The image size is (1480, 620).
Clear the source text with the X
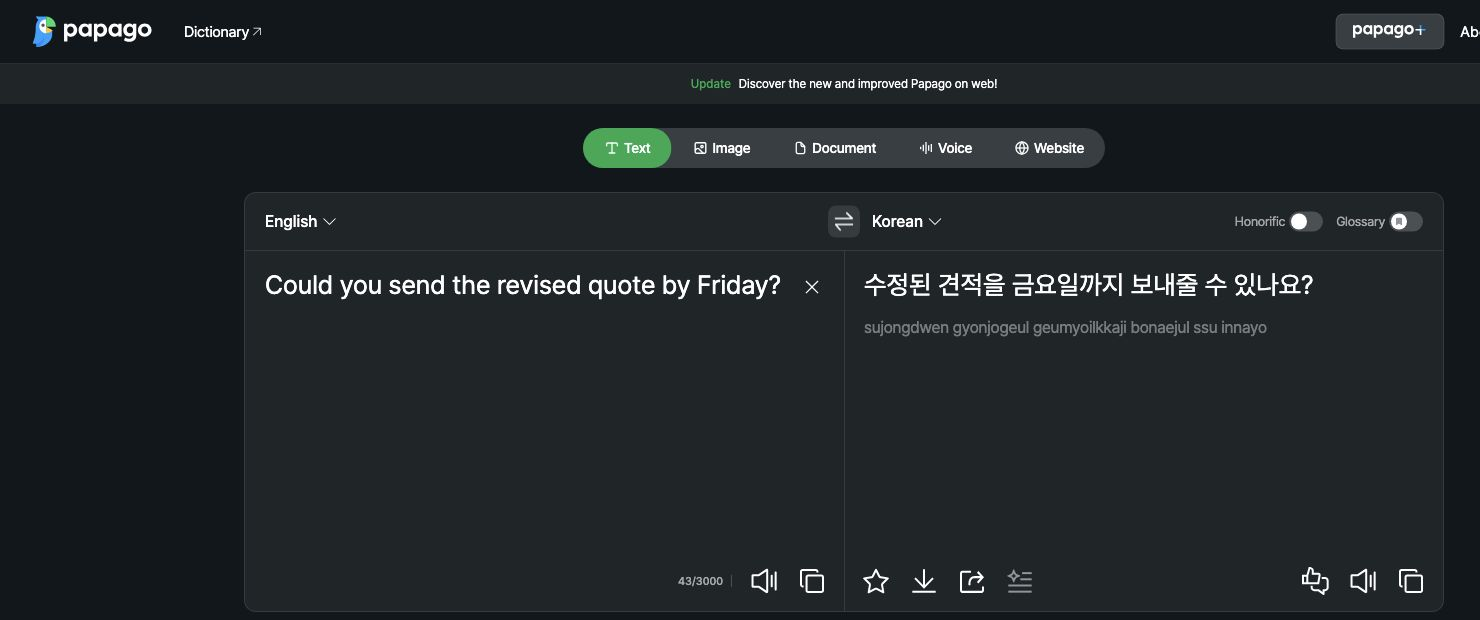pos(812,287)
